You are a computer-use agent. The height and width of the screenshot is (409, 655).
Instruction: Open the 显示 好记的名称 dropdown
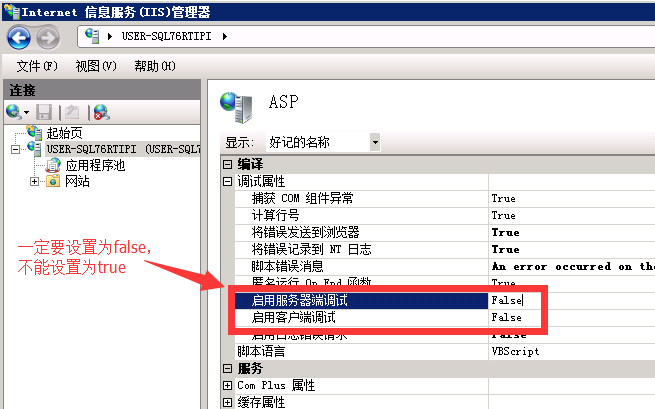pos(375,142)
